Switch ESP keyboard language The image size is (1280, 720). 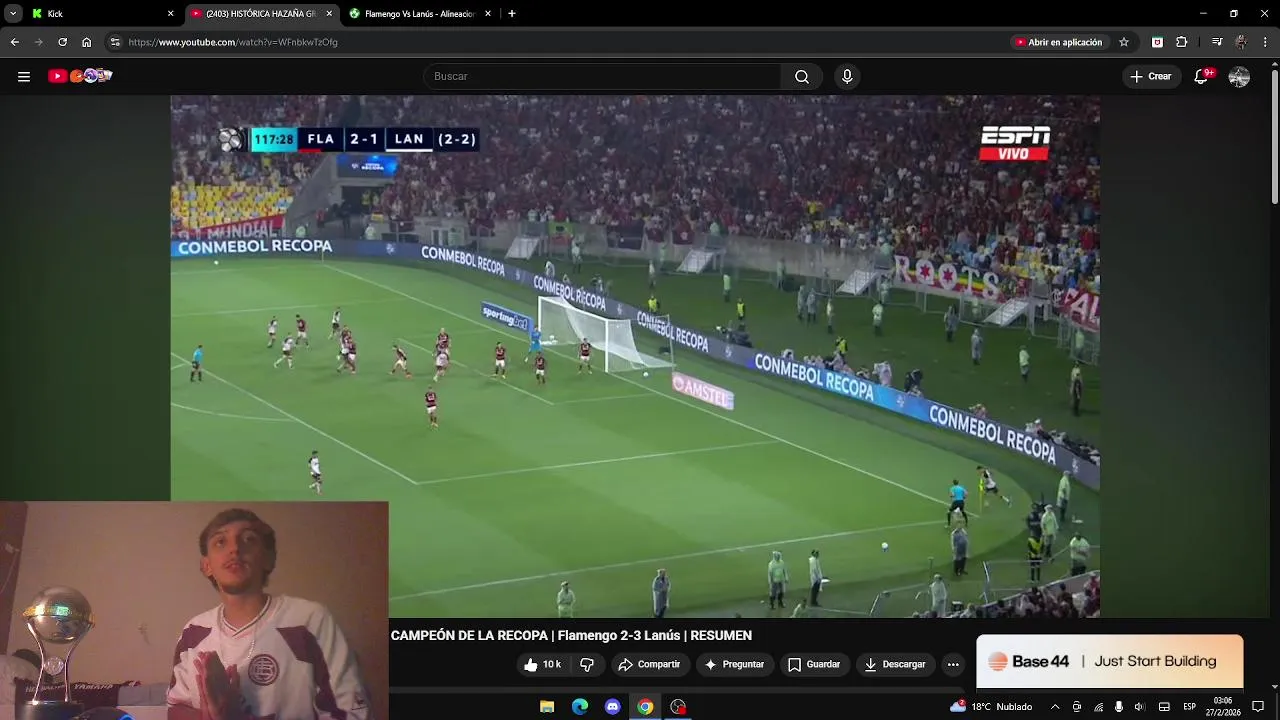pos(1190,706)
